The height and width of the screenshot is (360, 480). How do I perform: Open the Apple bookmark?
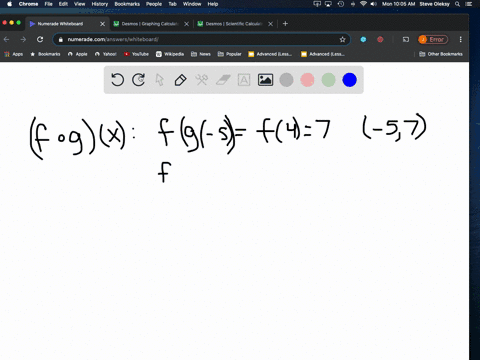pos(77,54)
